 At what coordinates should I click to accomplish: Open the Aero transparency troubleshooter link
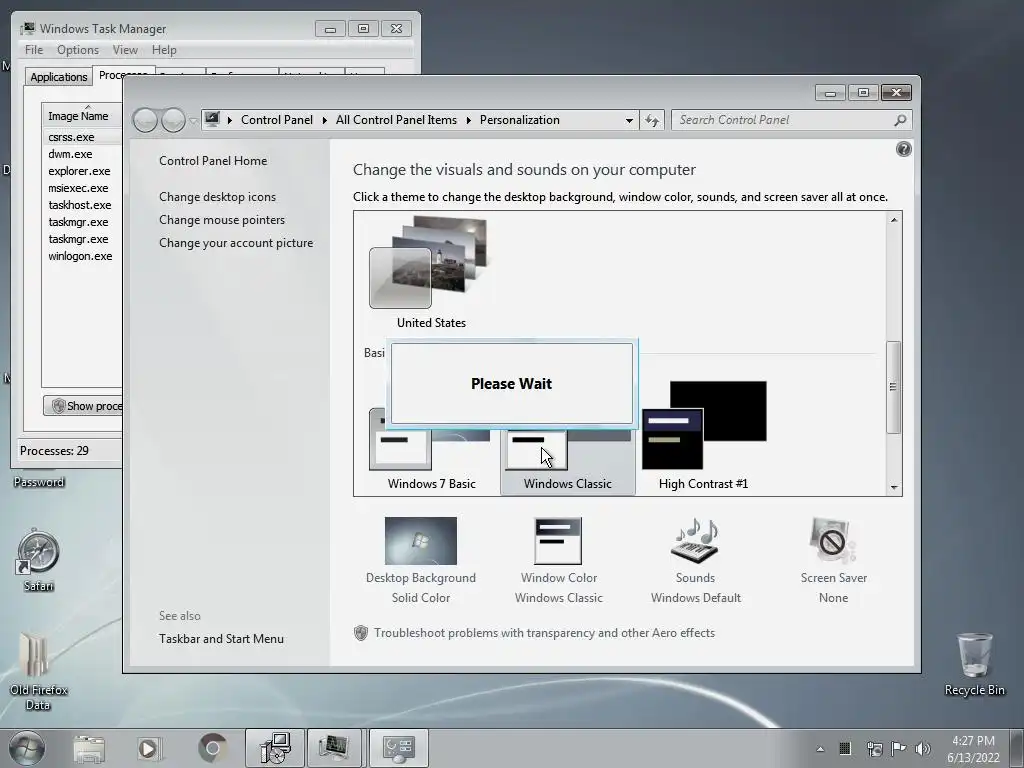[x=545, y=633]
